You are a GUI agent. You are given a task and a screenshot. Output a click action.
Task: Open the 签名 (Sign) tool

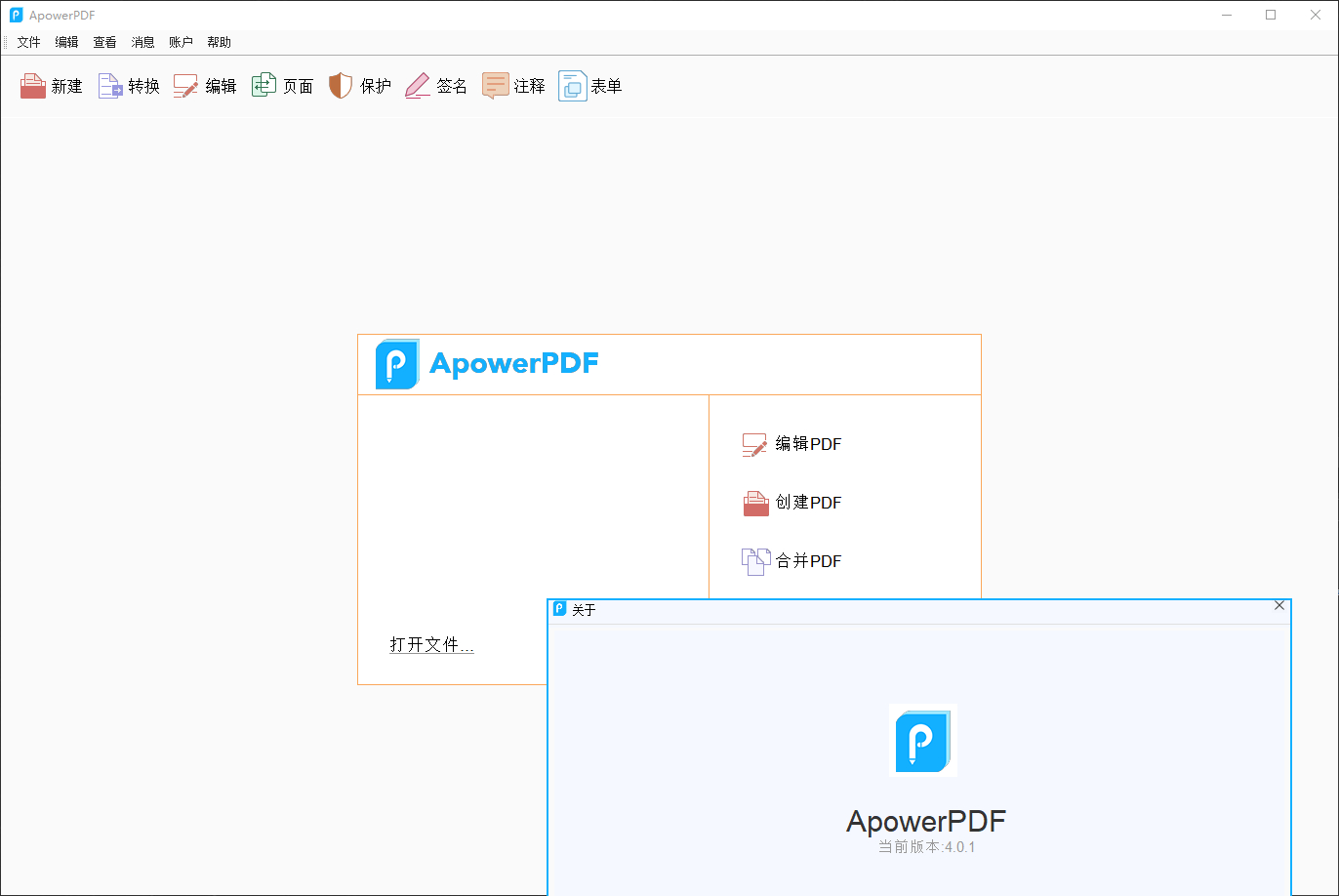pyautogui.click(x=418, y=86)
